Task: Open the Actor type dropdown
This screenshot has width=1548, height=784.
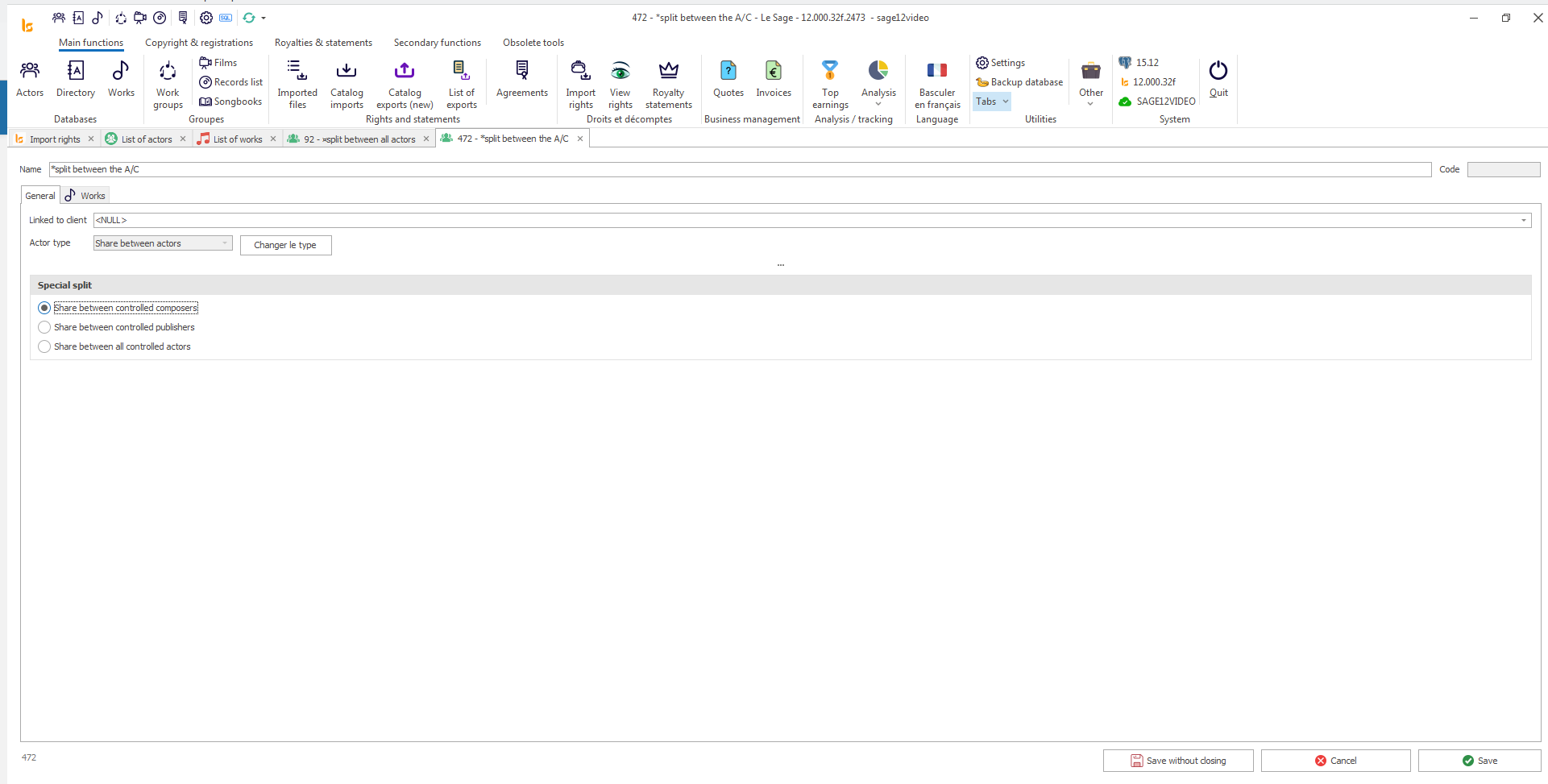Action: 225,243
